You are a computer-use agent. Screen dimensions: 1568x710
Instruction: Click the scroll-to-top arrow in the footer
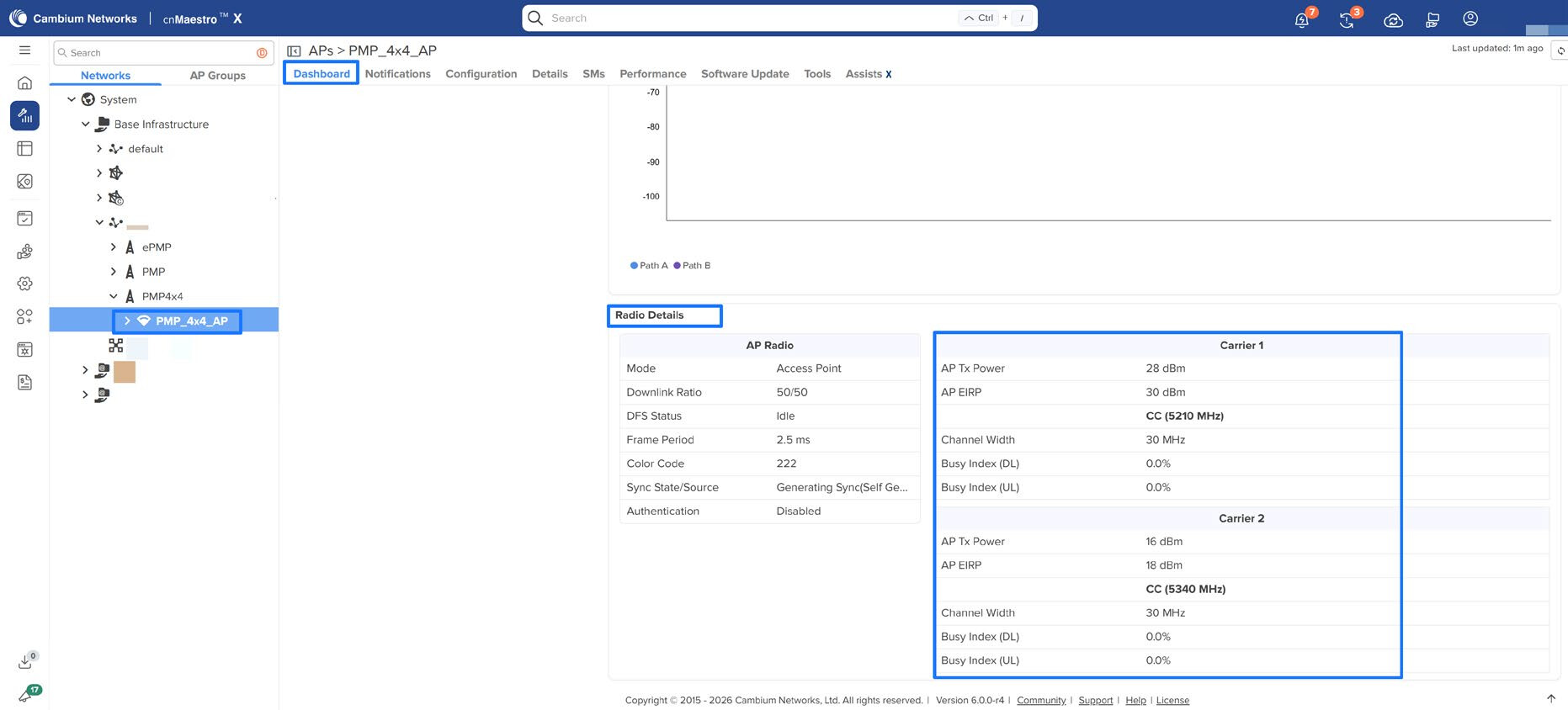(x=1551, y=699)
